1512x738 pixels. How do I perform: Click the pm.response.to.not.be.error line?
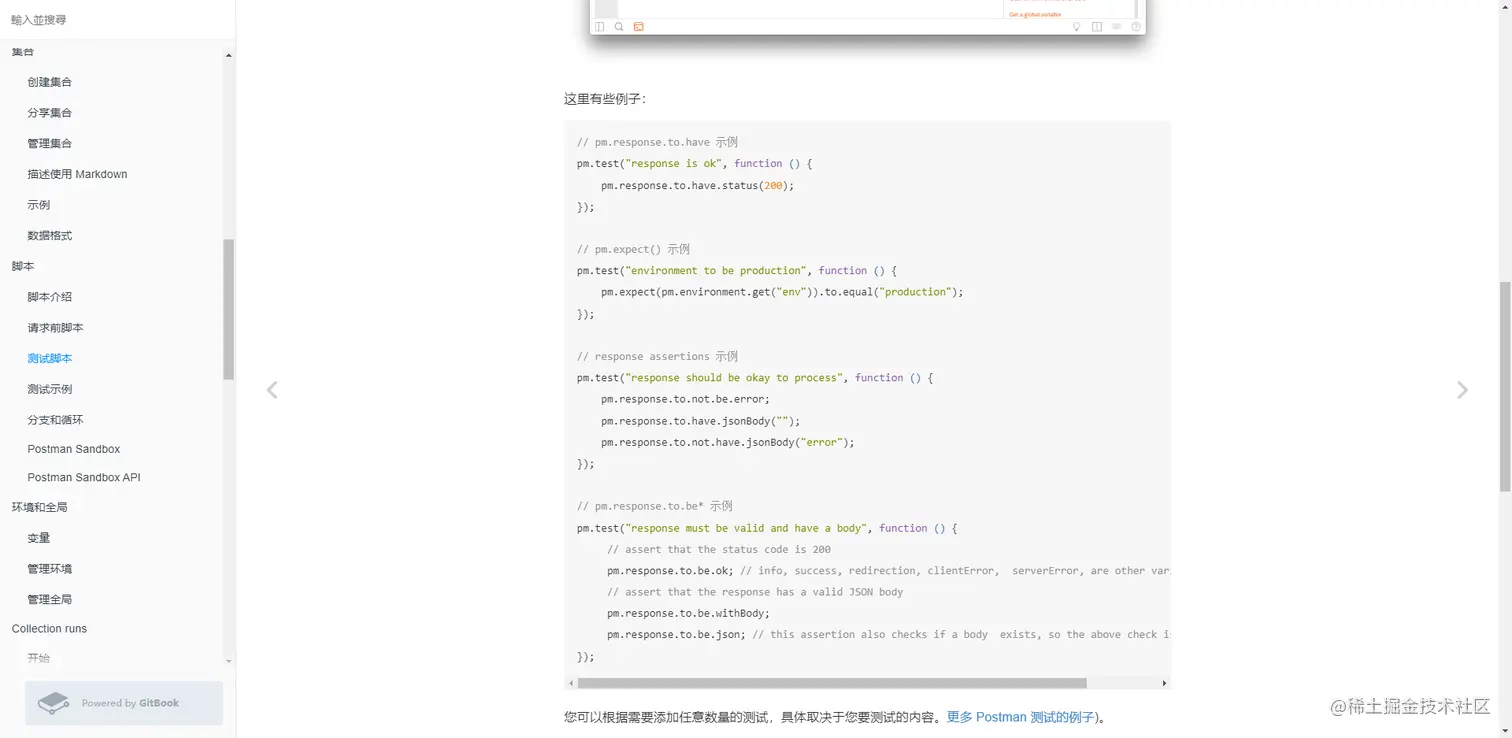(x=685, y=399)
